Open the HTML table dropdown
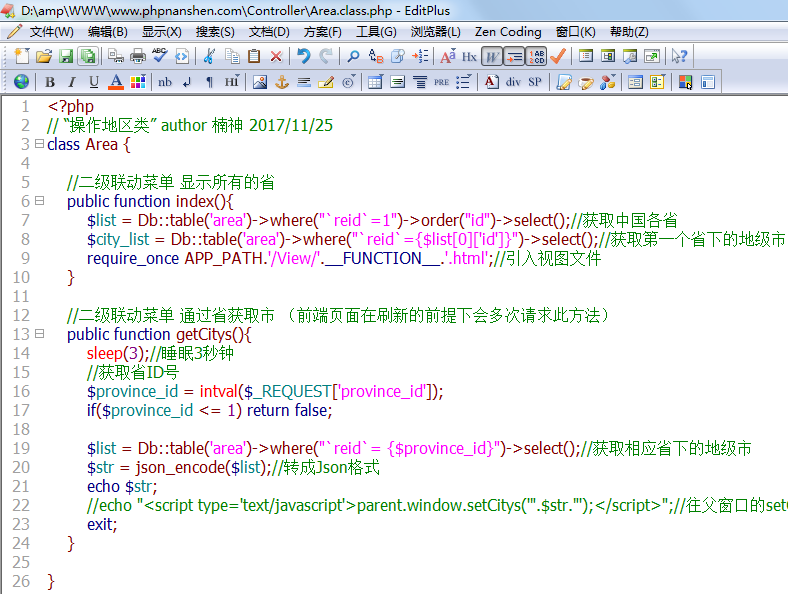 (375, 81)
